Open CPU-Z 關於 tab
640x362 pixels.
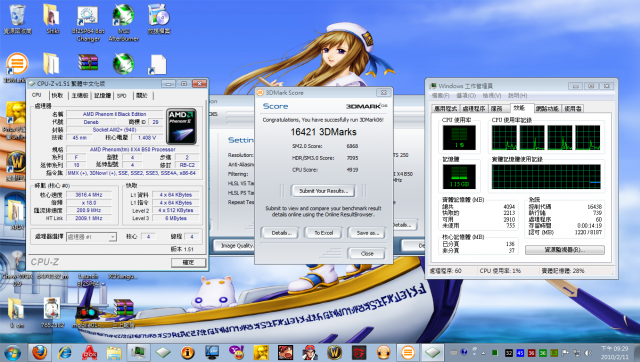(x=142, y=95)
